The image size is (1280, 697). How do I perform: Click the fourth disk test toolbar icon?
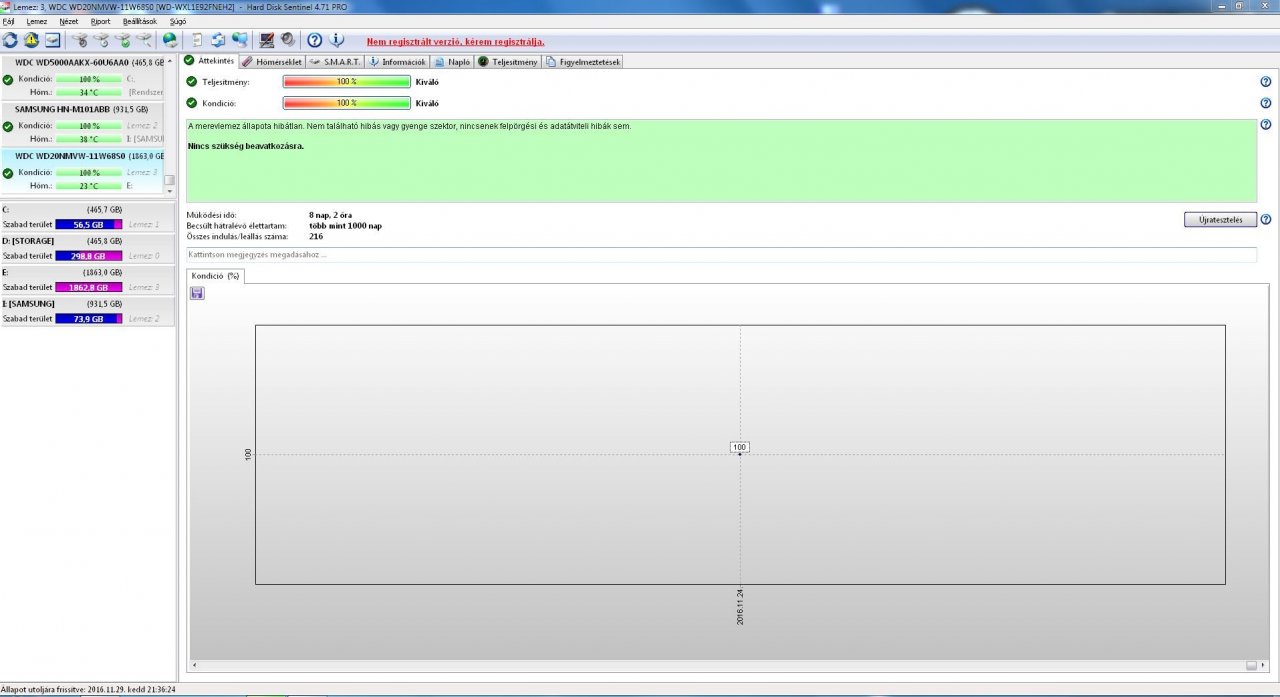[145, 40]
